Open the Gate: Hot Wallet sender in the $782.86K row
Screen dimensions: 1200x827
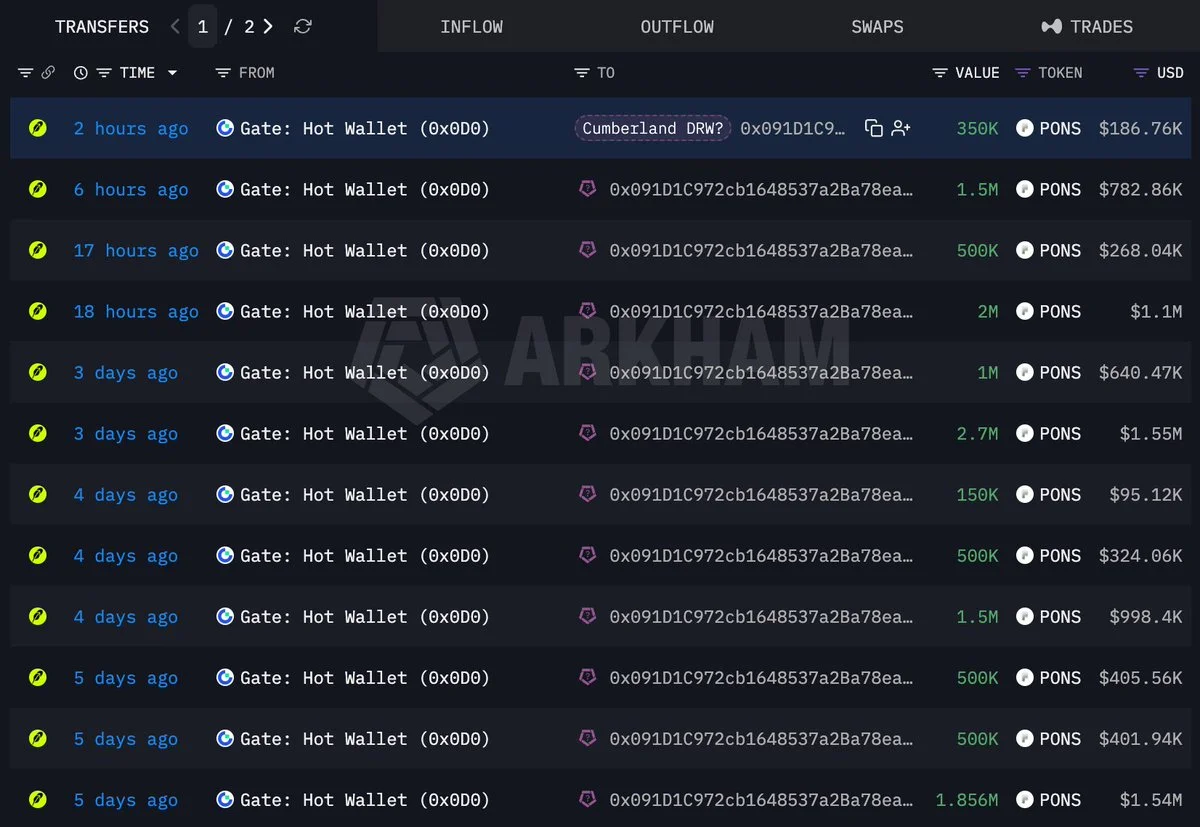click(x=365, y=189)
